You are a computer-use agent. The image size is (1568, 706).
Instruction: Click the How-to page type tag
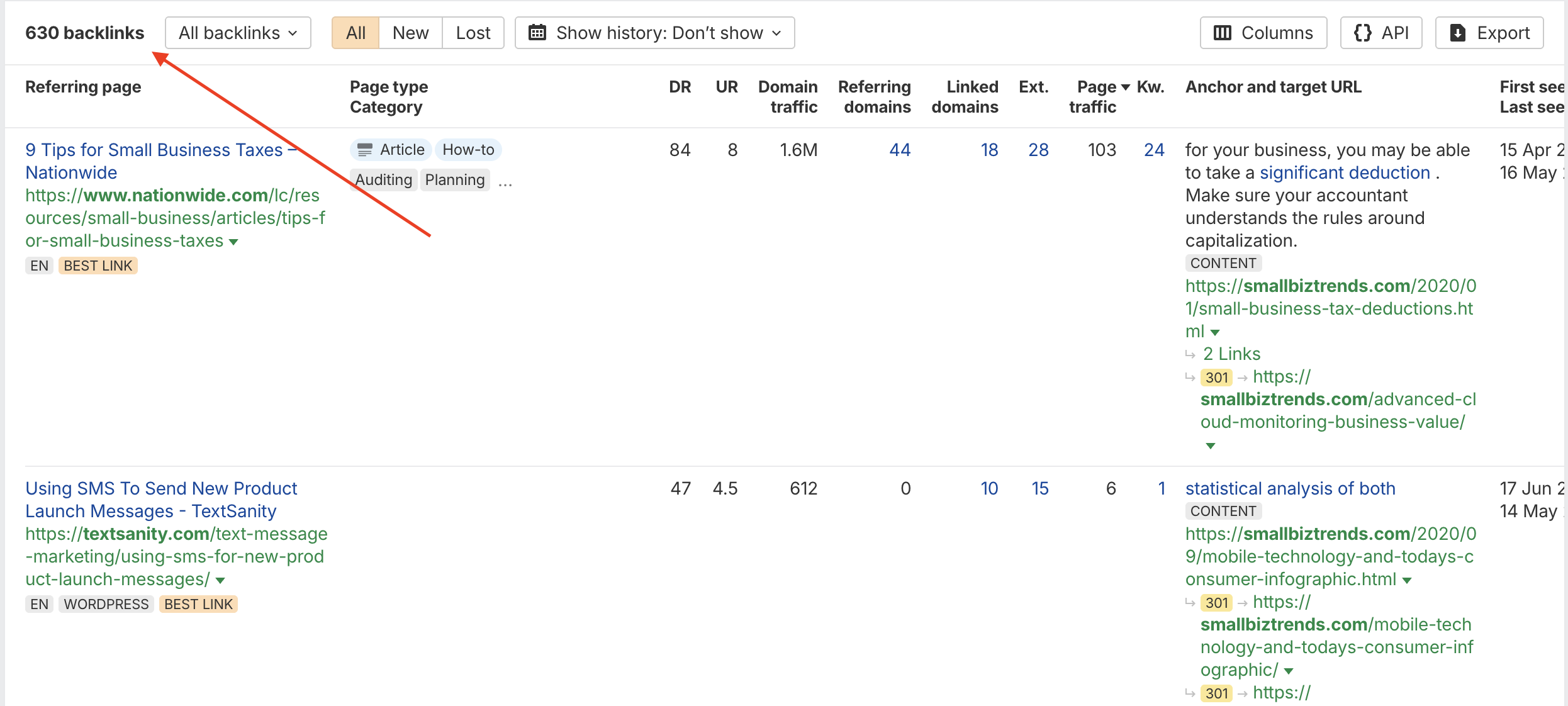tap(468, 150)
